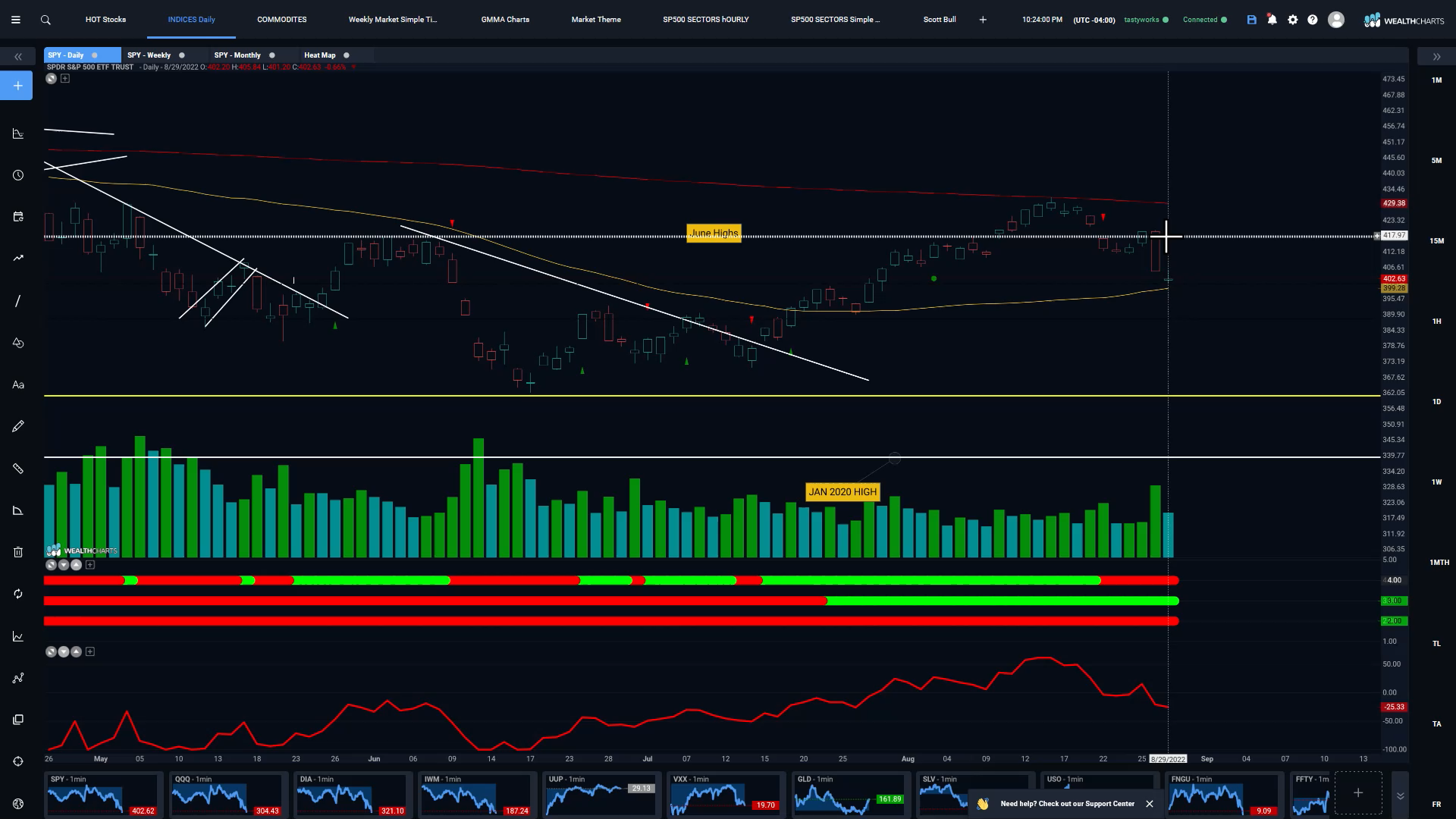Open the help question mark icon
Viewport: 1456px width, 819px height.
click(x=1313, y=20)
